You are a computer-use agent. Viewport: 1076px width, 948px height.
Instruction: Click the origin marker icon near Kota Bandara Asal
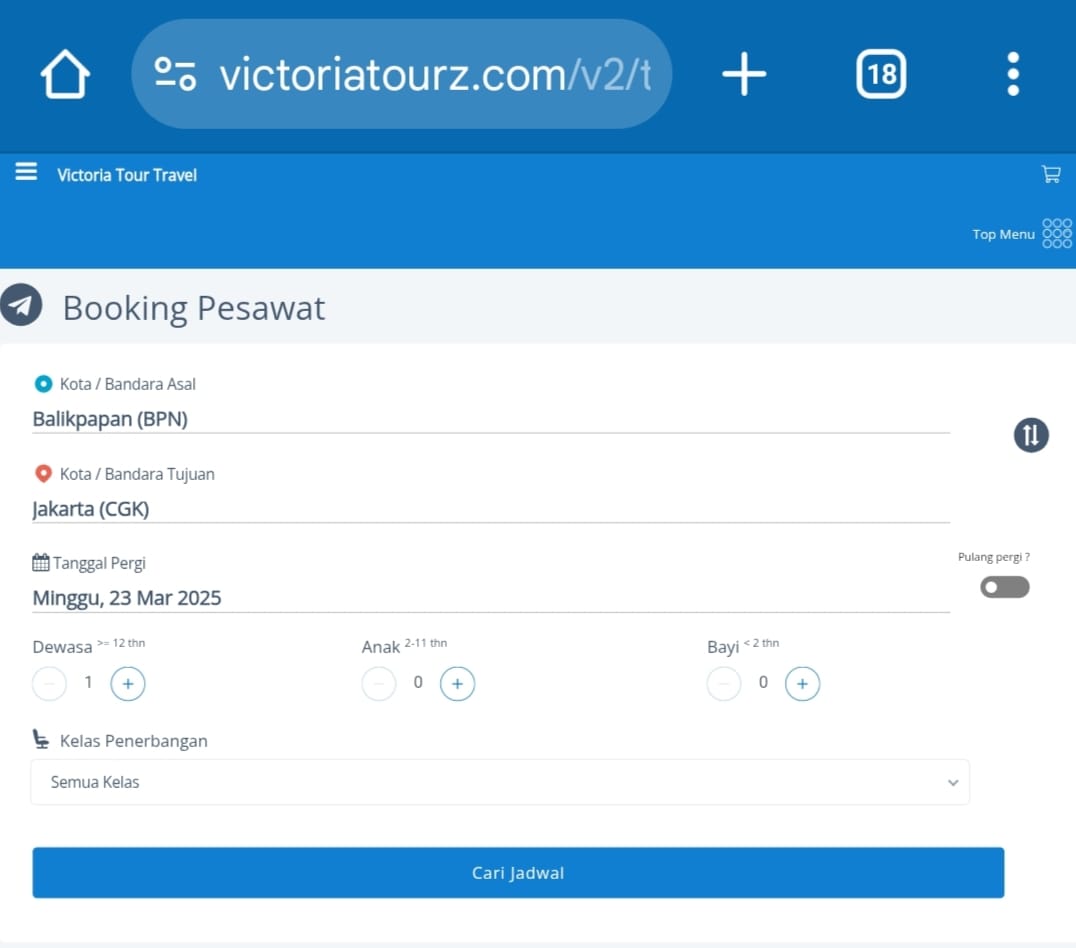(x=42, y=383)
